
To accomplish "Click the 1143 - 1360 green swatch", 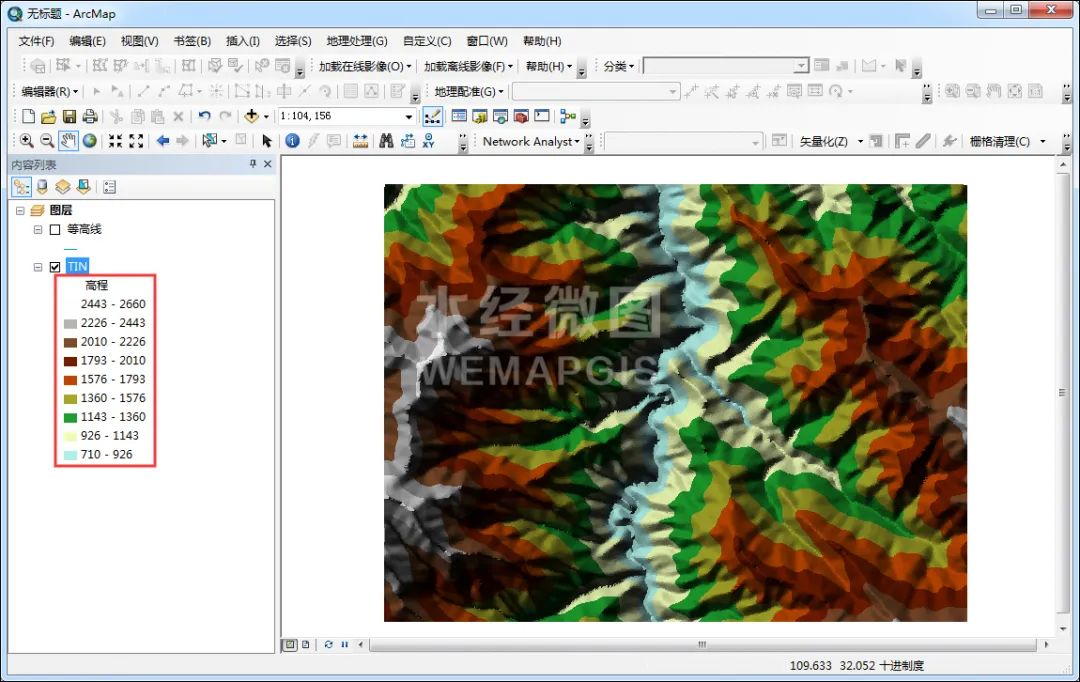I will [x=70, y=417].
